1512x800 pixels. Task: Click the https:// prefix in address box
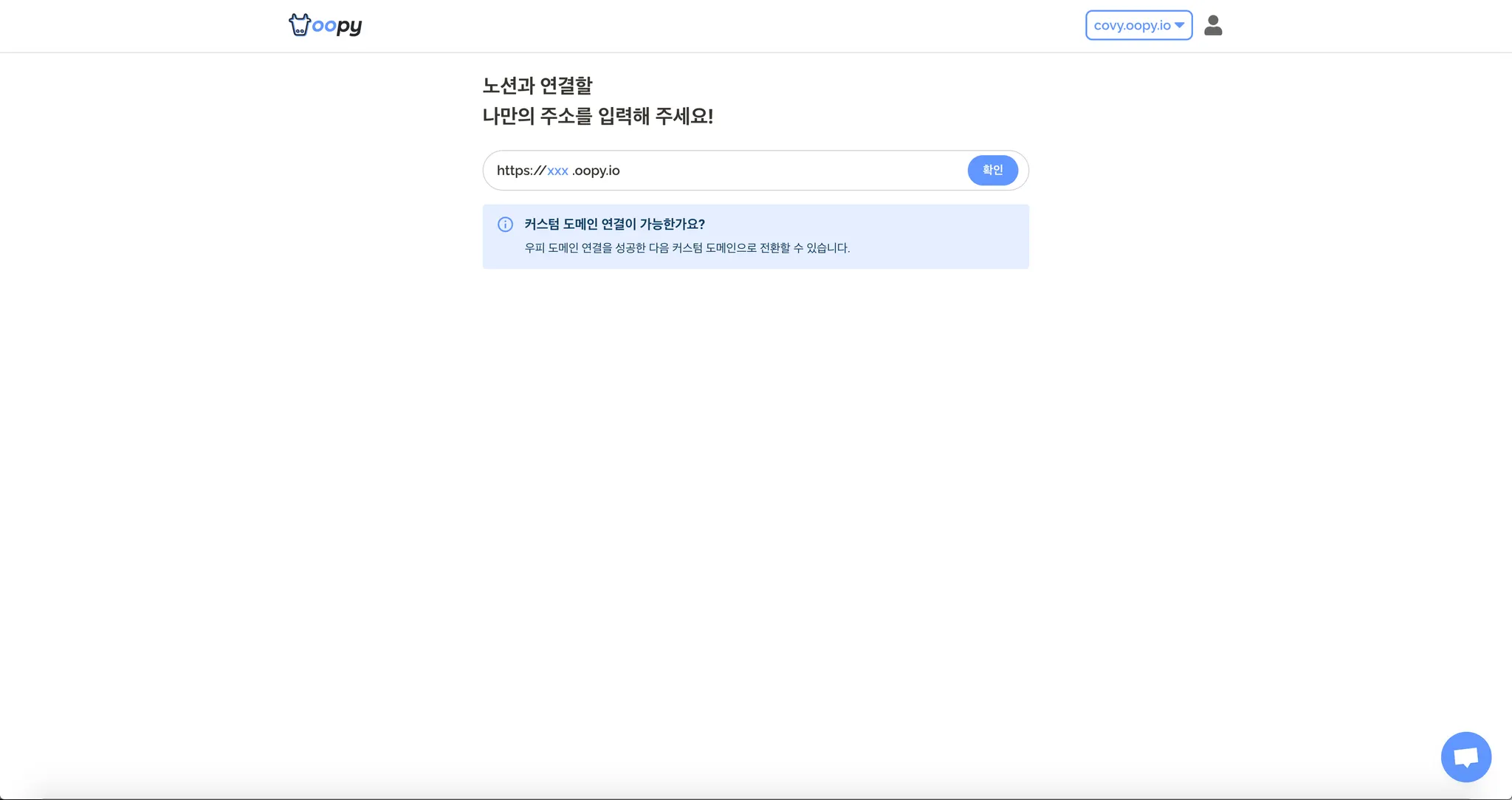tap(520, 171)
